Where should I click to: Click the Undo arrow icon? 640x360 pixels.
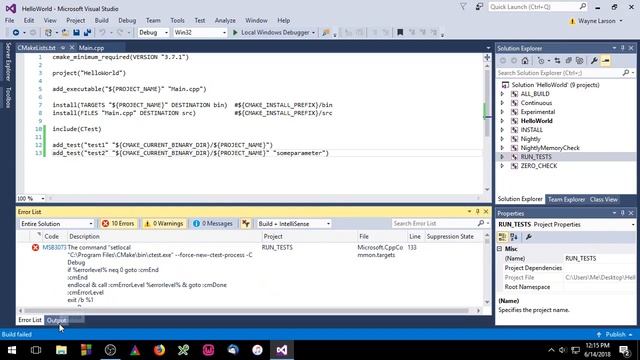click(102, 32)
